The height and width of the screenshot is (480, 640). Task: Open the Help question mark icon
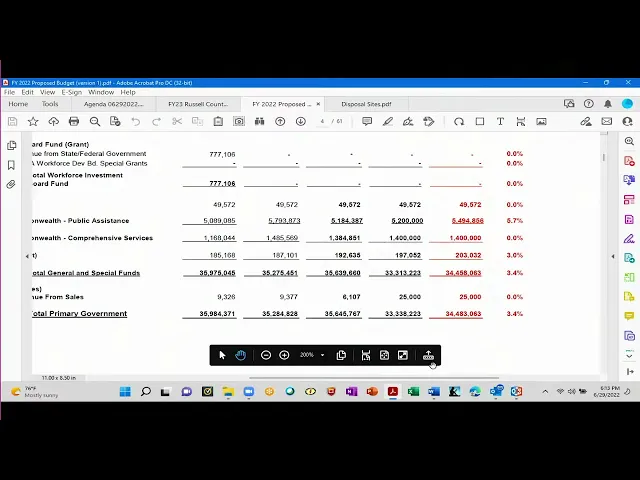click(x=589, y=104)
